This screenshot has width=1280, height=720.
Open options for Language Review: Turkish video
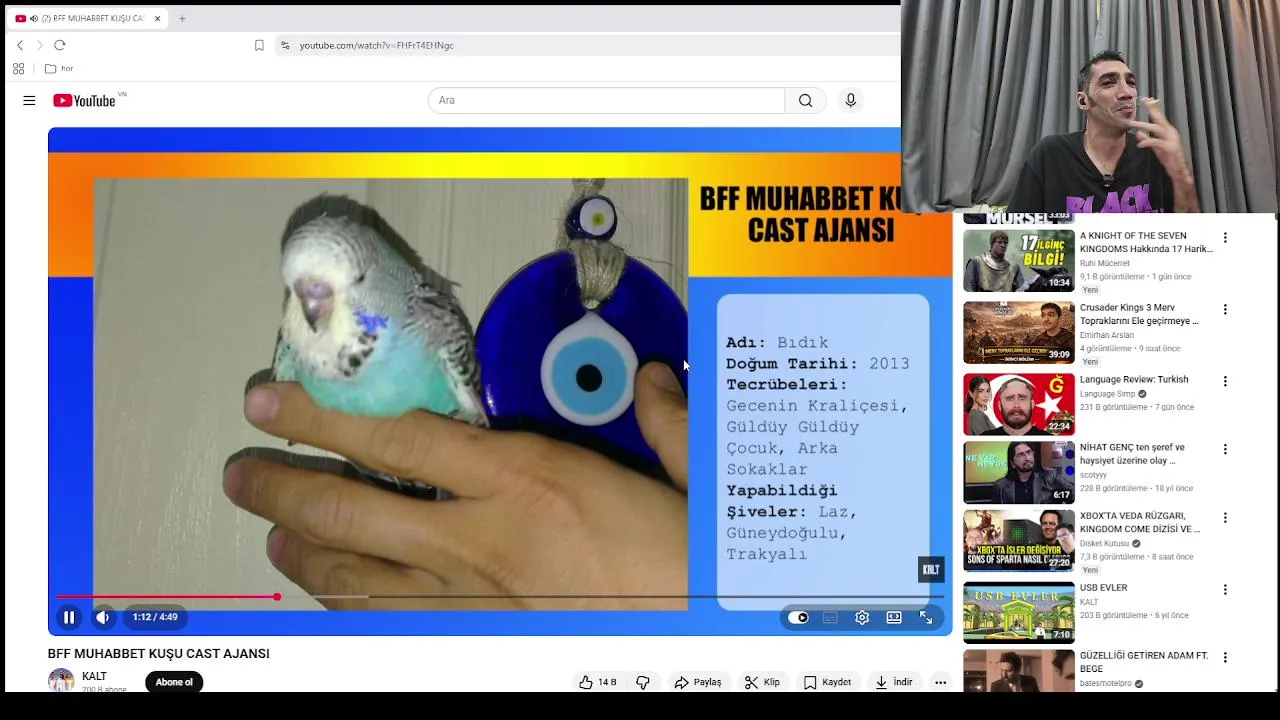click(x=1225, y=381)
